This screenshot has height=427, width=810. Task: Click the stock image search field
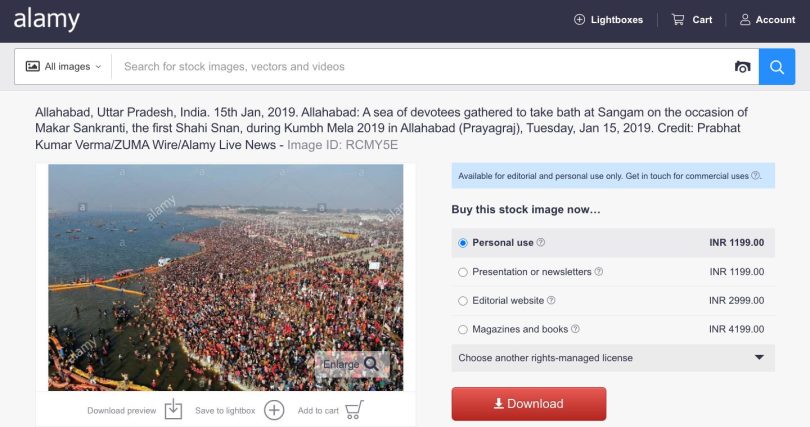(x=420, y=67)
